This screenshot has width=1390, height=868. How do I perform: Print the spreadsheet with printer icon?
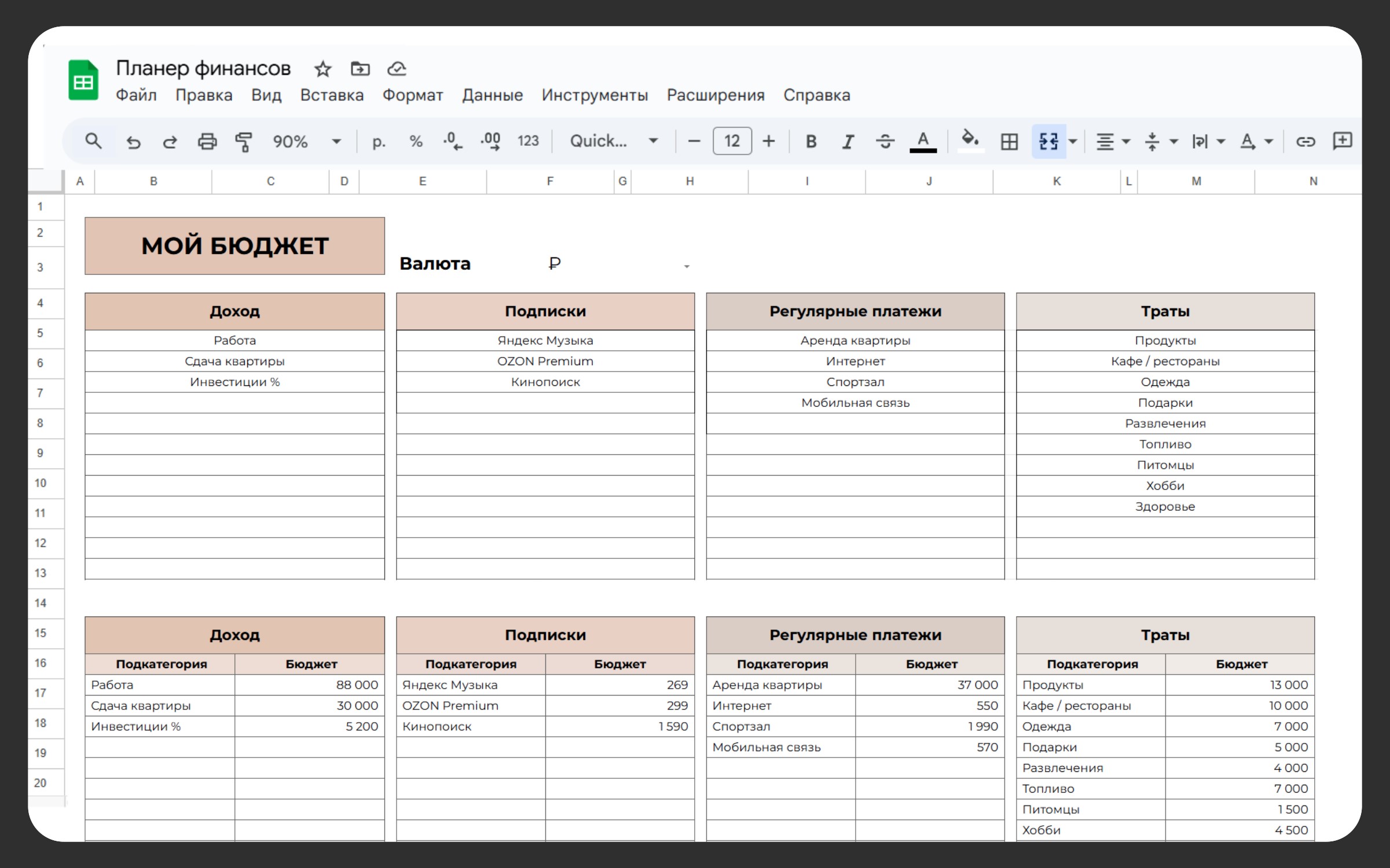(x=207, y=142)
